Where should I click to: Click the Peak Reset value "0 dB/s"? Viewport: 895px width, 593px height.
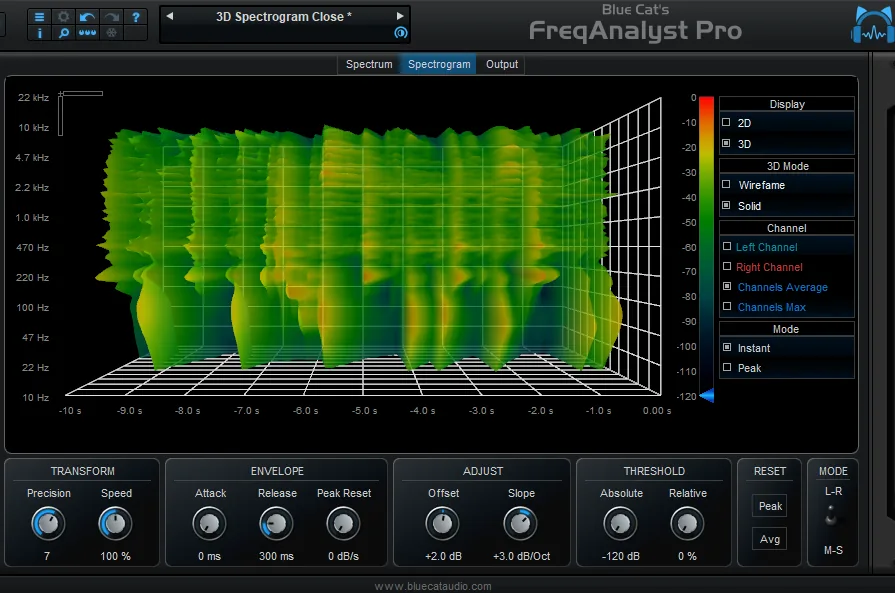(343, 556)
